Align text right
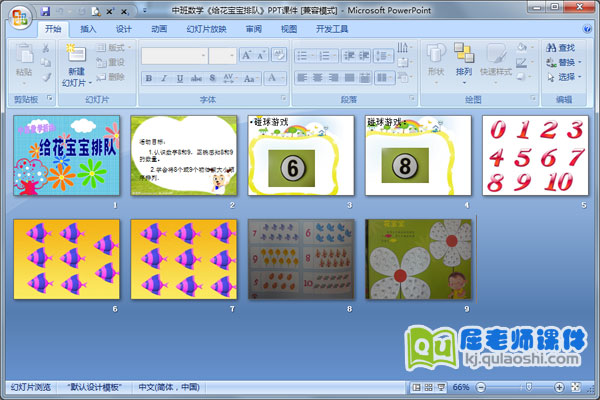This screenshot has height=400, width=600. pyautogui.click(x=333, y=78)
